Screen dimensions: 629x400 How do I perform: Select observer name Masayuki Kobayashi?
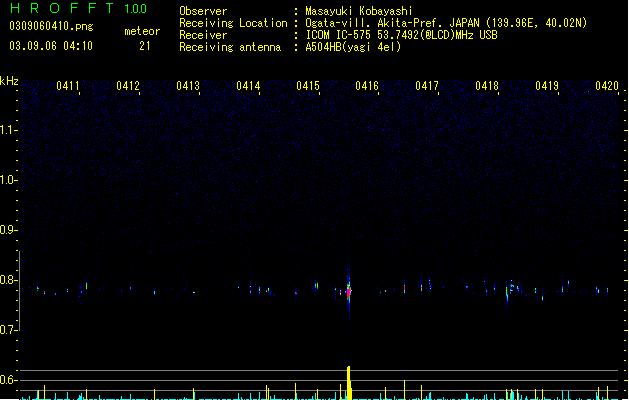pyautogui.click(x=359, y=11)
